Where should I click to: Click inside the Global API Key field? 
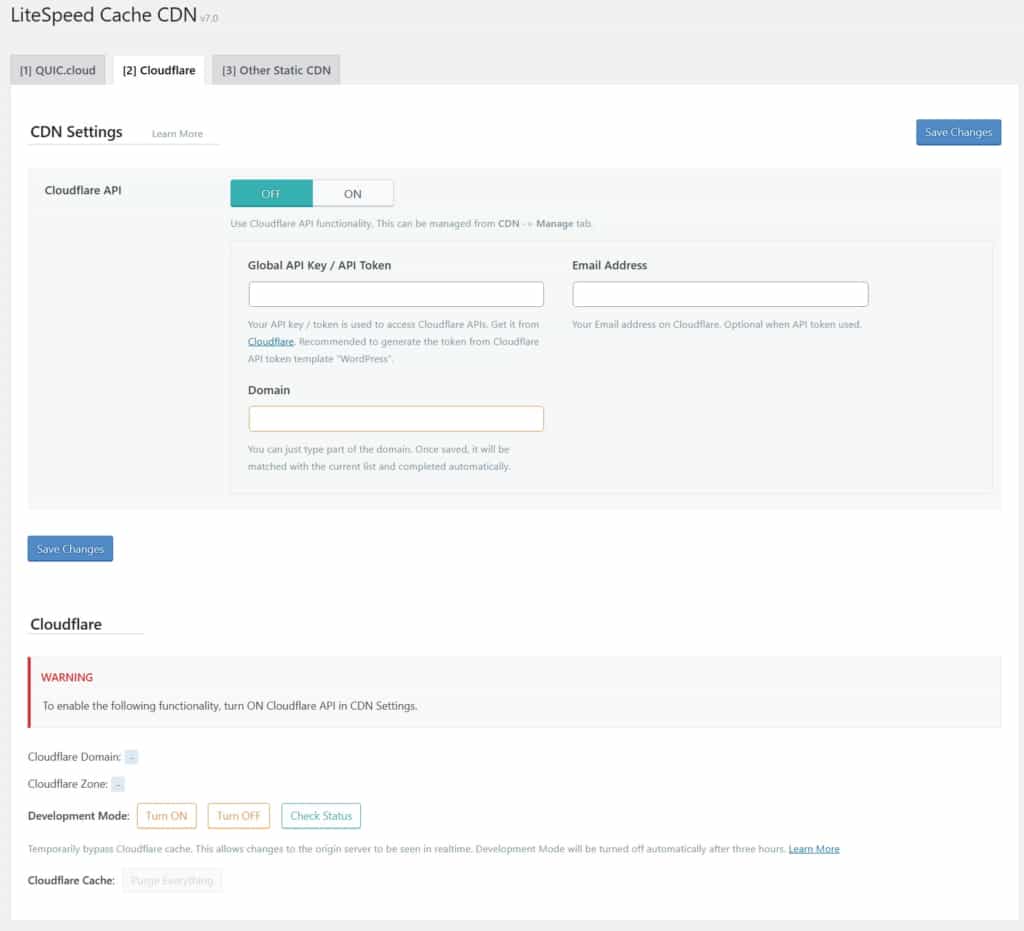tap(396, 293)
